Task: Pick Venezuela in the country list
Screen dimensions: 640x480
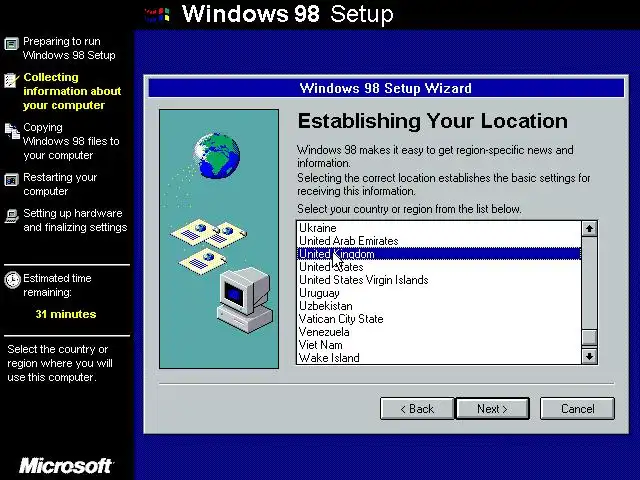Action: (439, 332)
